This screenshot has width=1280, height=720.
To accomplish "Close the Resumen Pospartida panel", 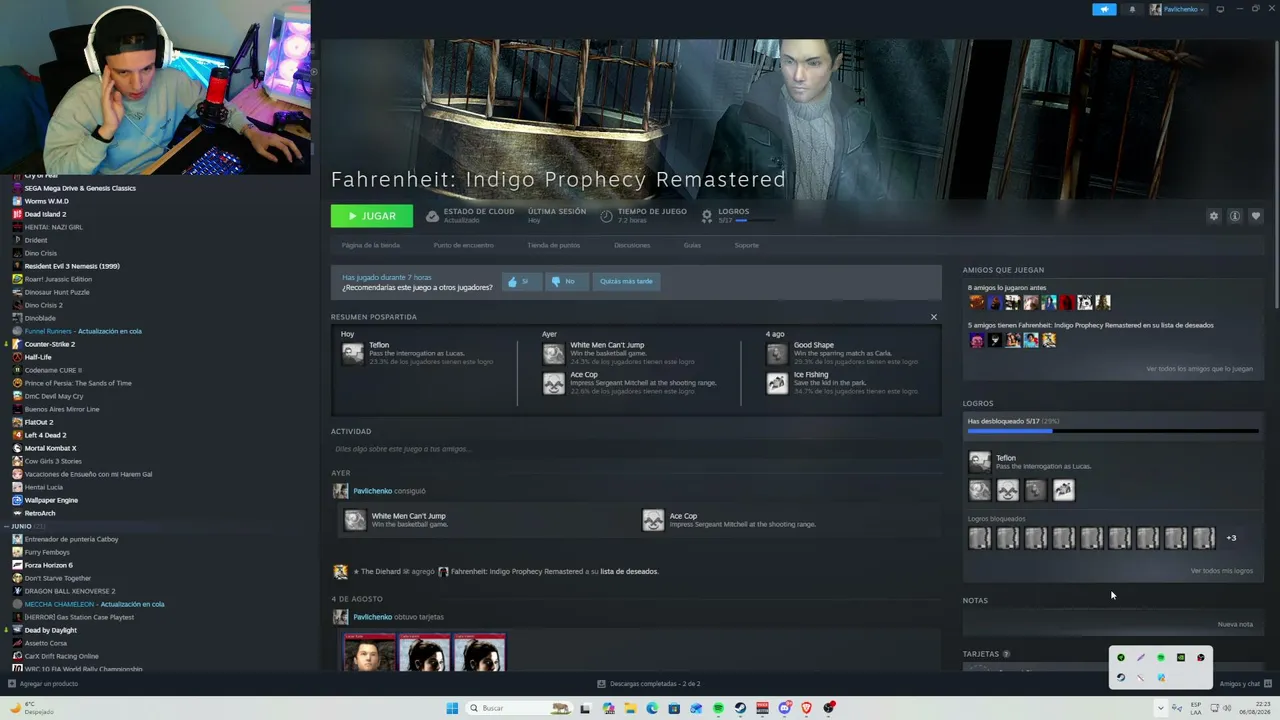I will 934,317.
